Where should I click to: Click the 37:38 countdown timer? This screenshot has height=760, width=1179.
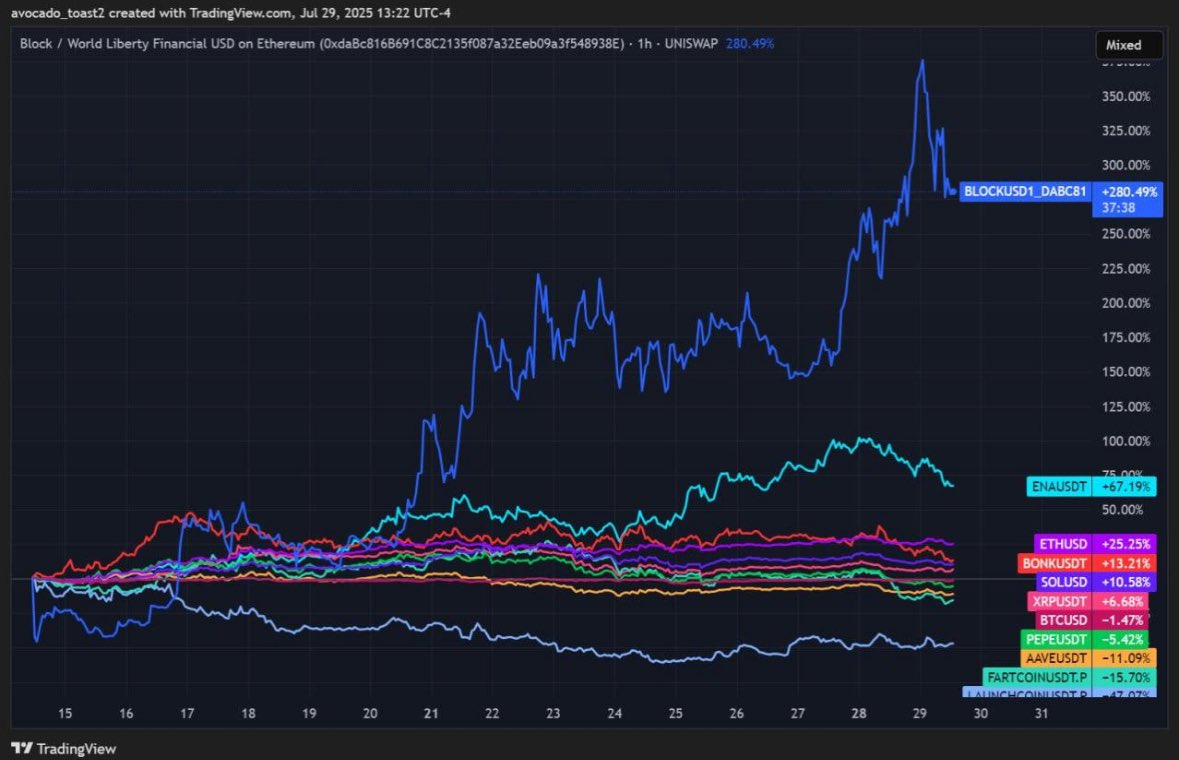pos(1118,208)
